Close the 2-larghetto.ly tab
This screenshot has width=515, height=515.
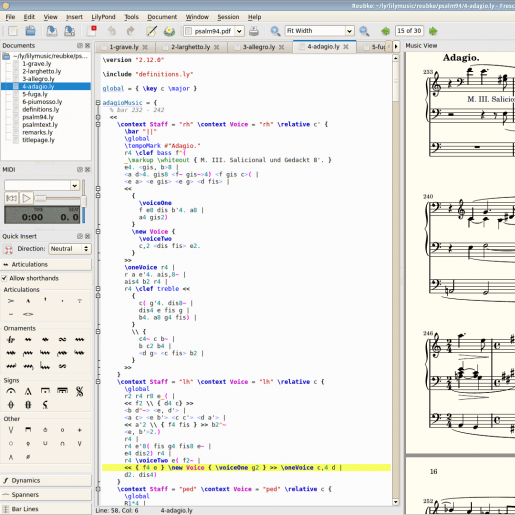216,47
